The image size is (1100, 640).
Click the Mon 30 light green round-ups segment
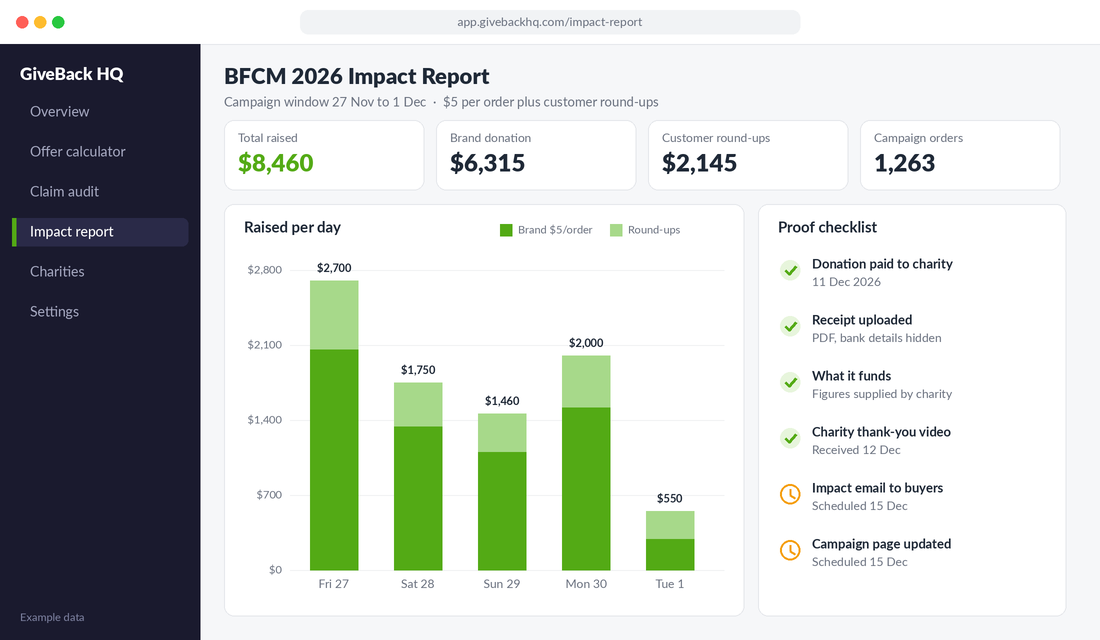tap(586, 382)
